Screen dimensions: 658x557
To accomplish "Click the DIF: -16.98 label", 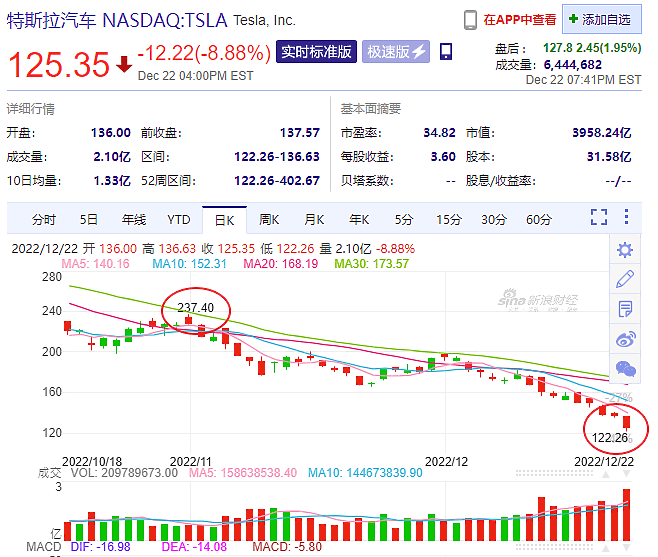I will click(100, 547).
